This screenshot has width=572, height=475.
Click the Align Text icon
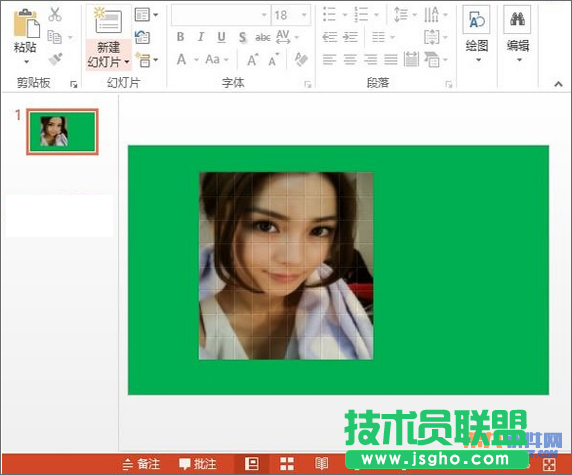click(432, 37)
